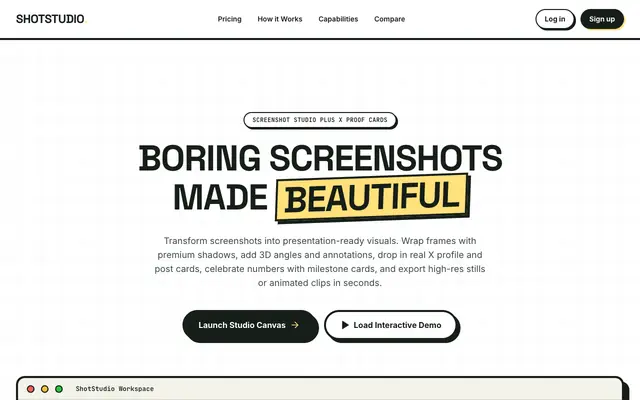Go to How it Works section
This screenshot has width=640, height=400.
click(280, 19)
